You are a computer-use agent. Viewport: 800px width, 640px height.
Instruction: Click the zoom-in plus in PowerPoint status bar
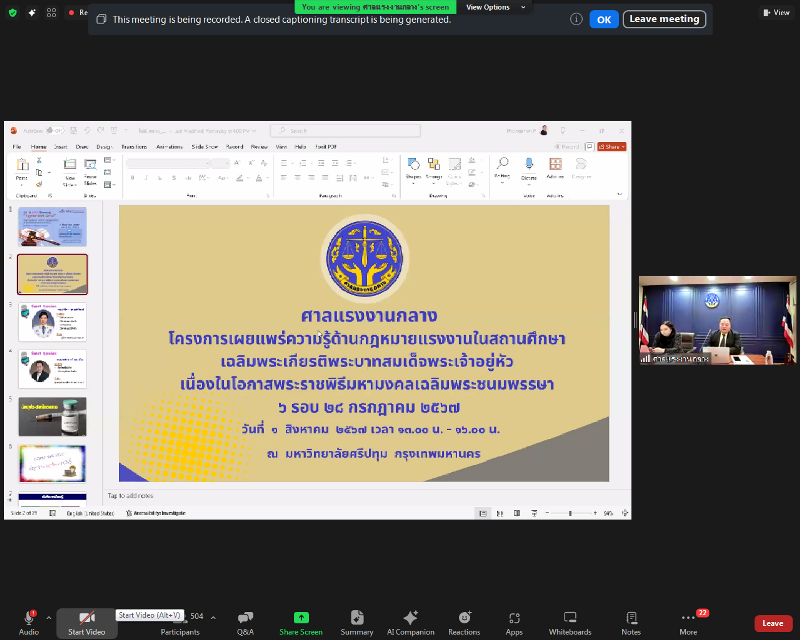pyautogui.click(x=595, y=513)
